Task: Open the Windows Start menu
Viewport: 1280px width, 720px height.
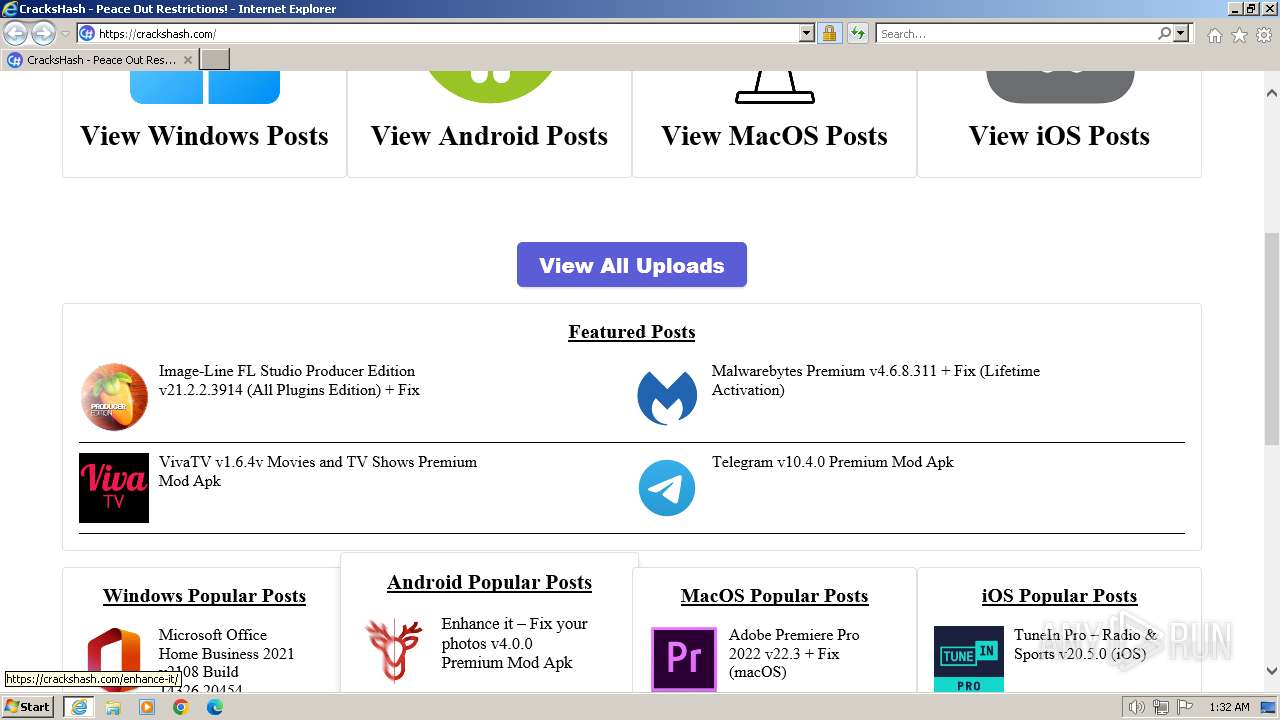Action: pos(28,706)
